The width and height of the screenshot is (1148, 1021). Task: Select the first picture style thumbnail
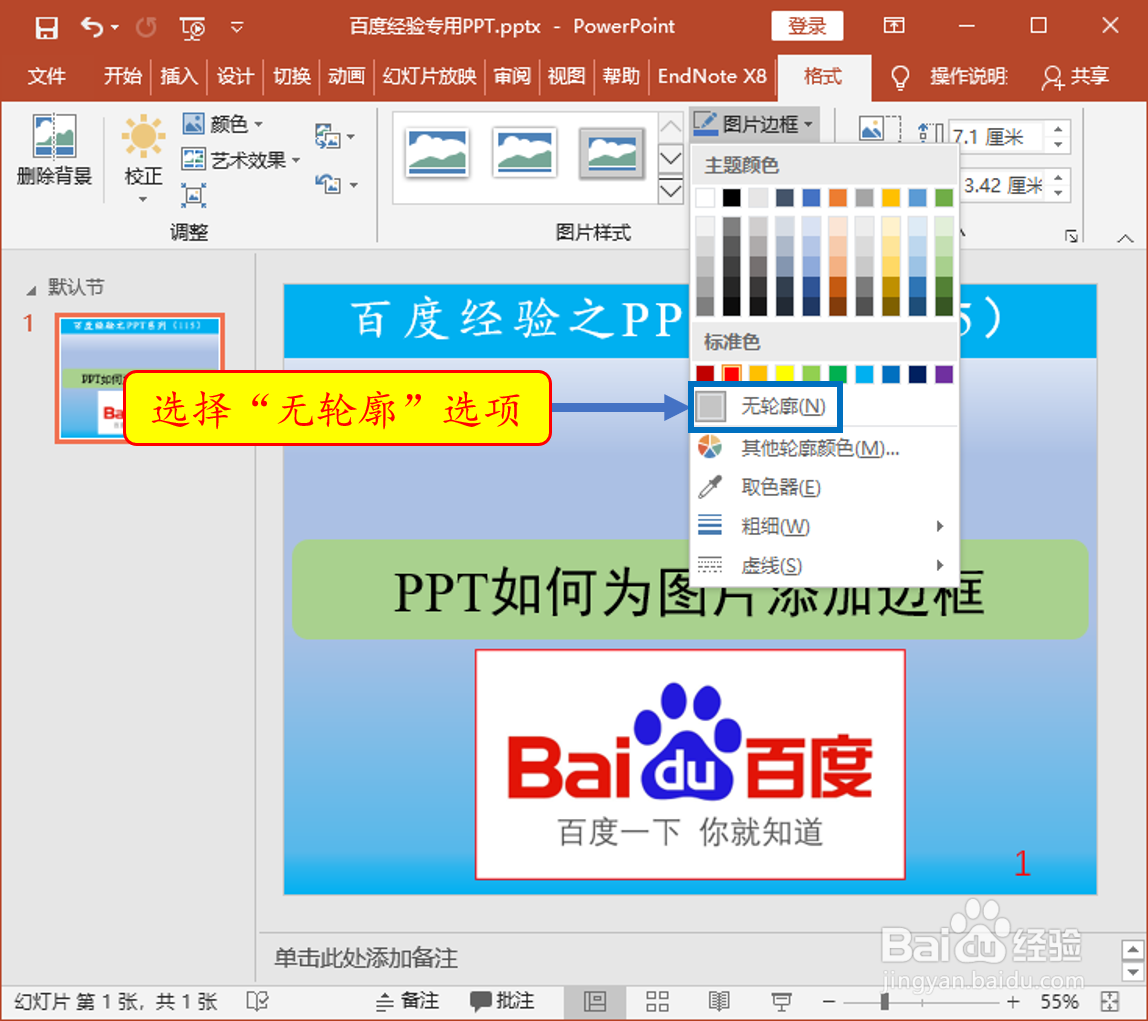click(436, 153)
